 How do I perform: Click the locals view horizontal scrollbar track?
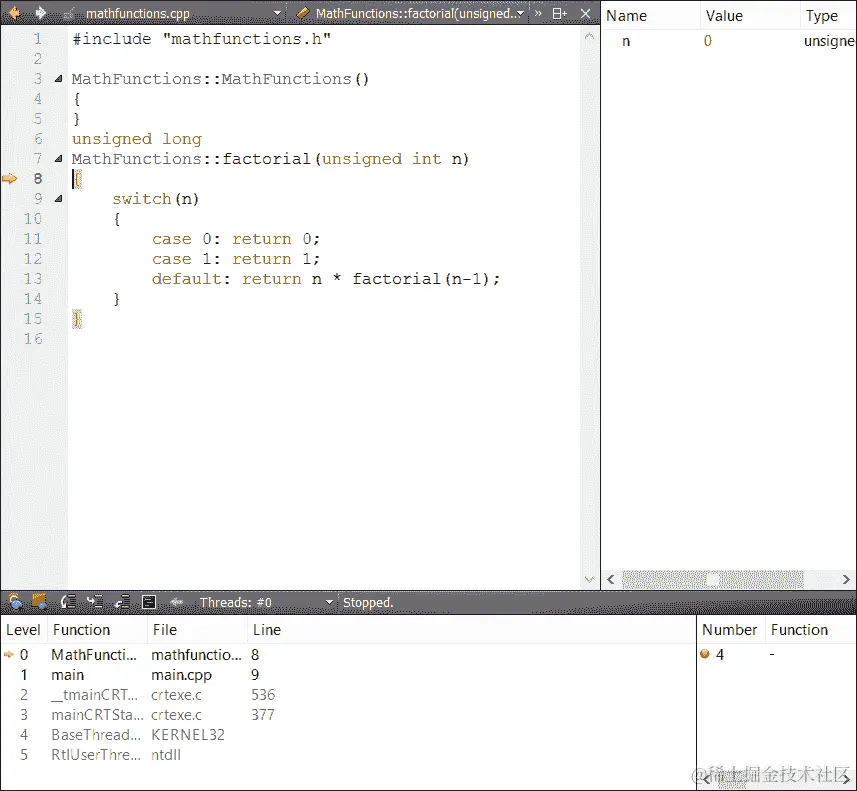tap(713, 579)
